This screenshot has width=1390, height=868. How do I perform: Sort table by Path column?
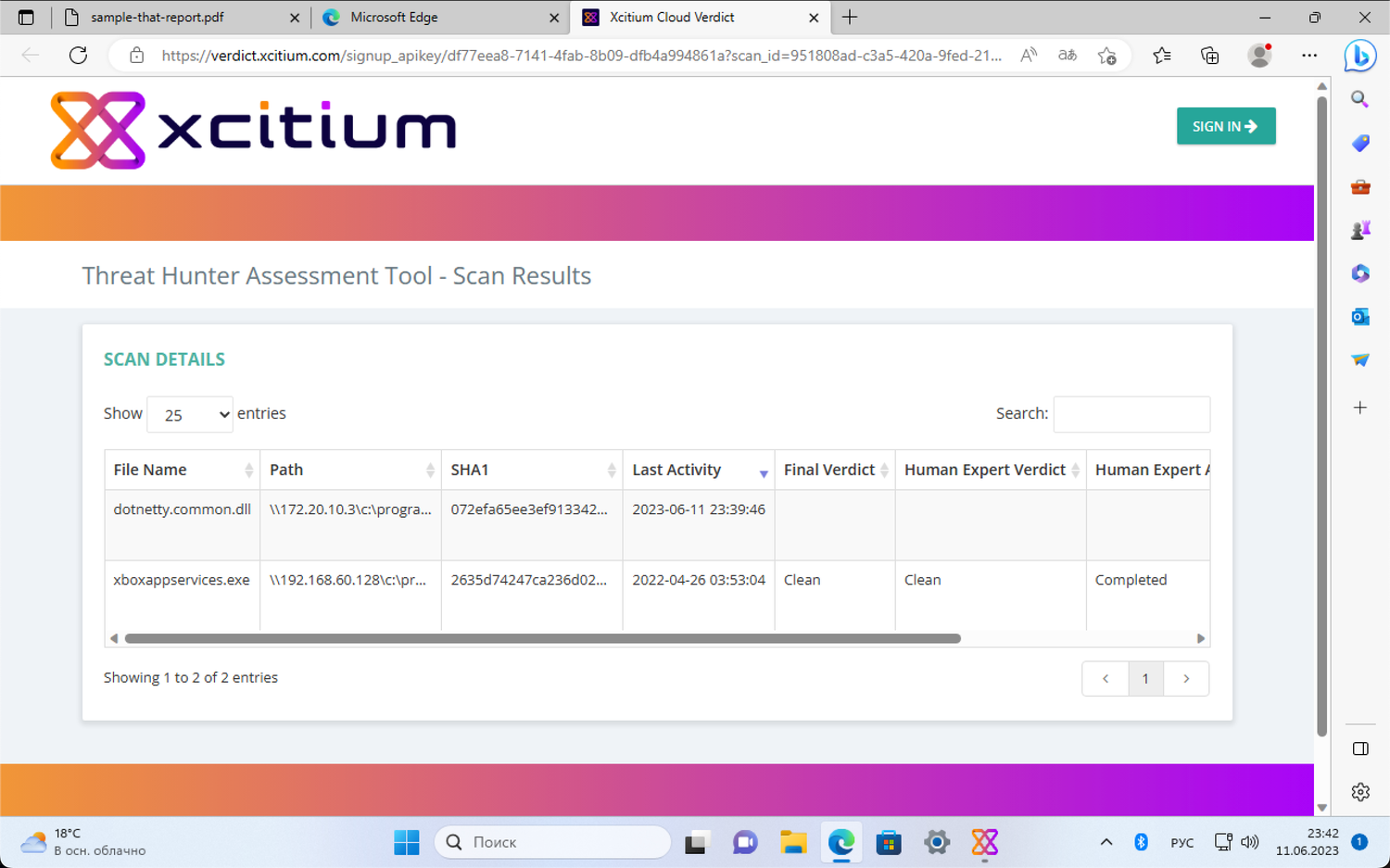[x=351, y=470]
